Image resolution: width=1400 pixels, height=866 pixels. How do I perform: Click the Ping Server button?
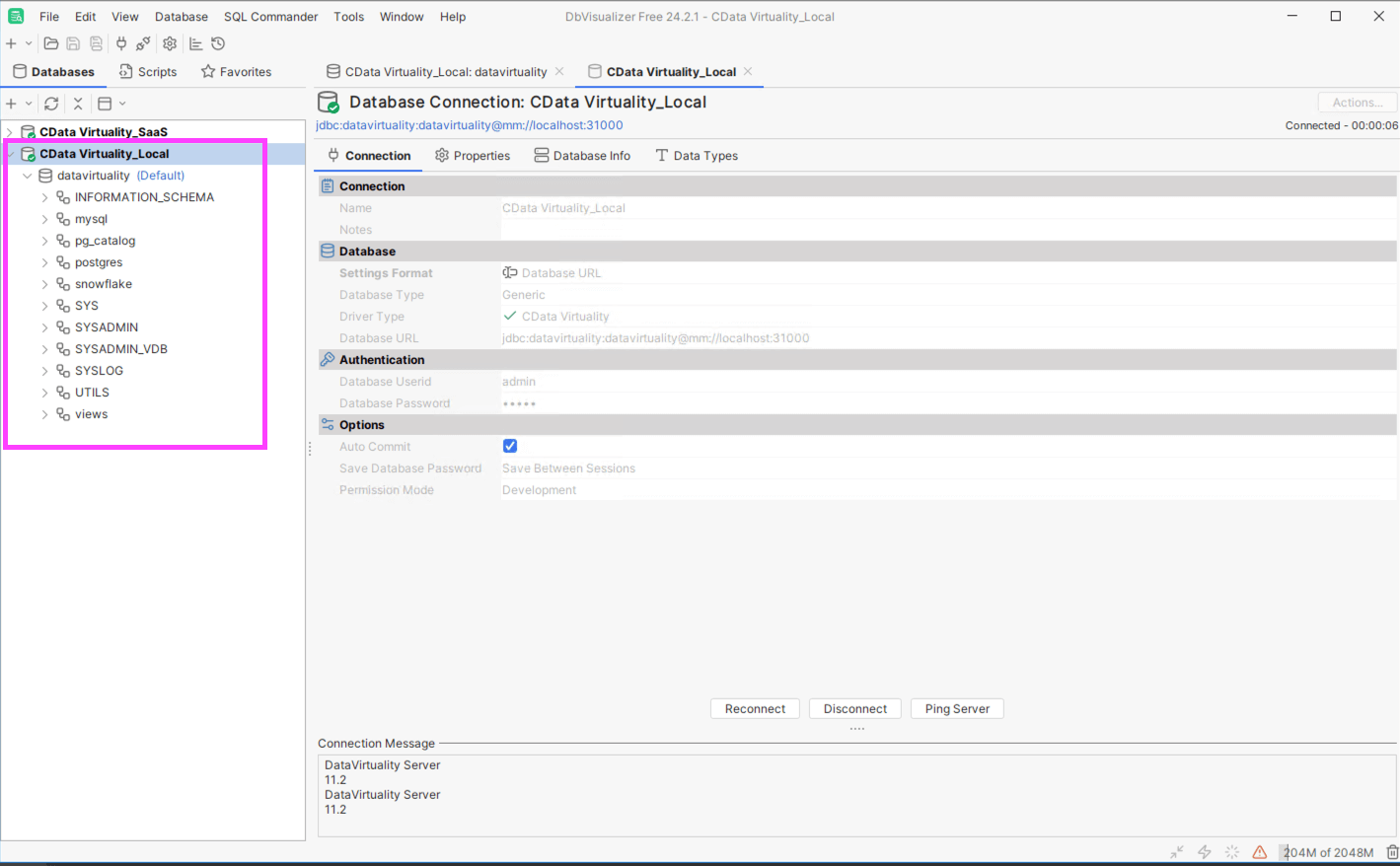pyautogui.click(x=957, y=709)
